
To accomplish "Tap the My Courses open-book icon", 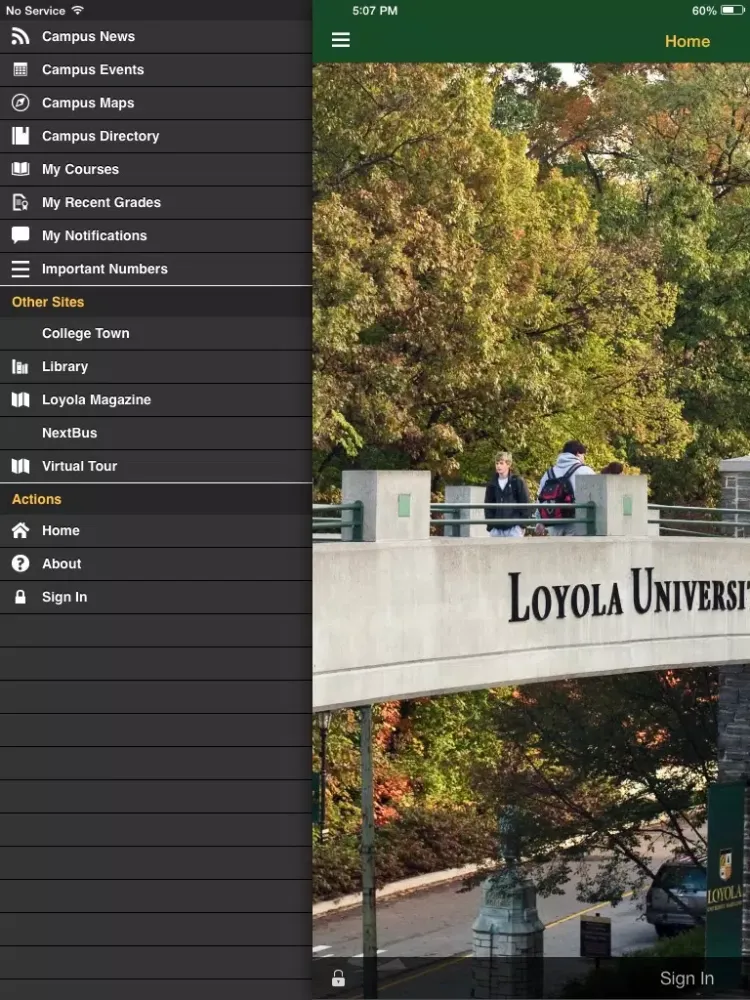I will [x=20, y=169].
